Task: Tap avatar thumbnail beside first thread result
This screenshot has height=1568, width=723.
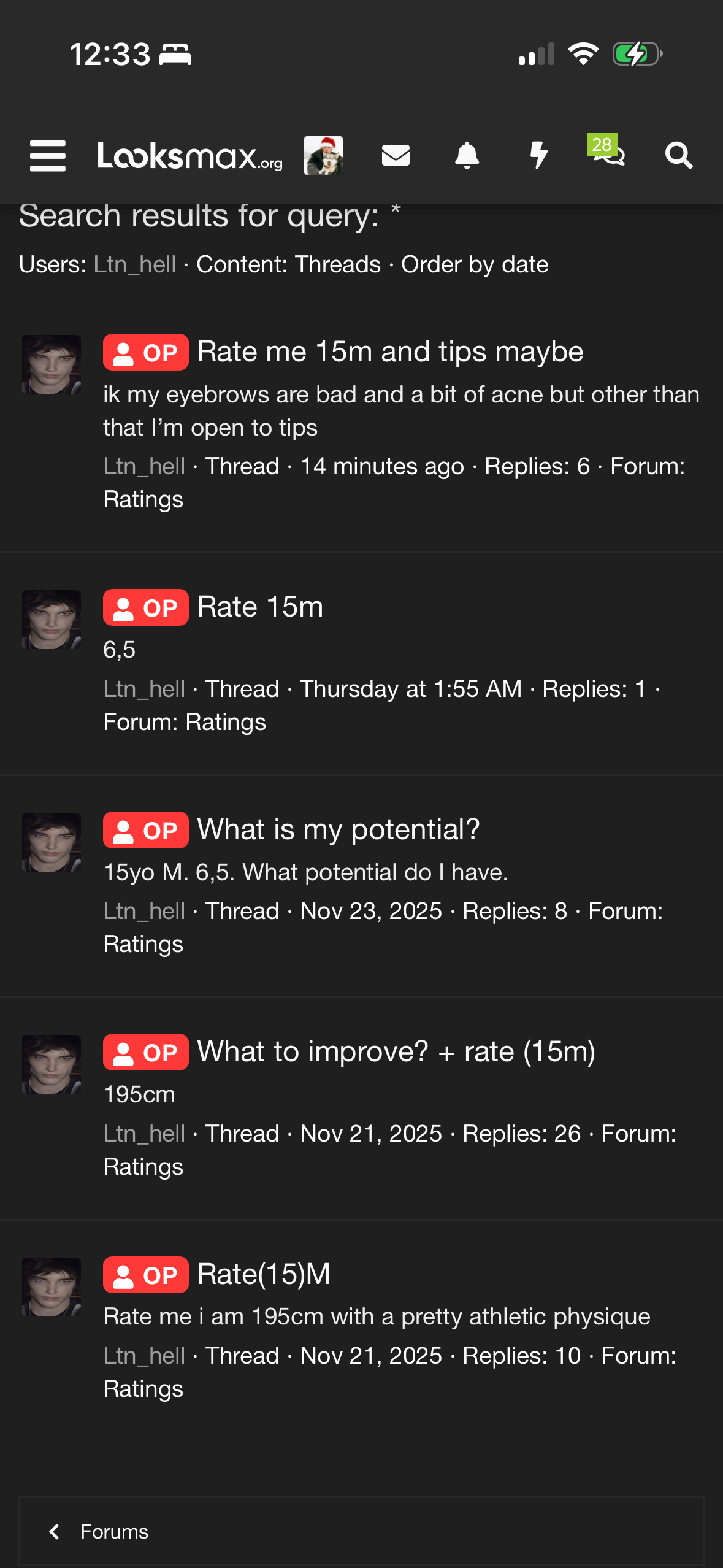Action: pyautogui.click(x=52, y=364)
